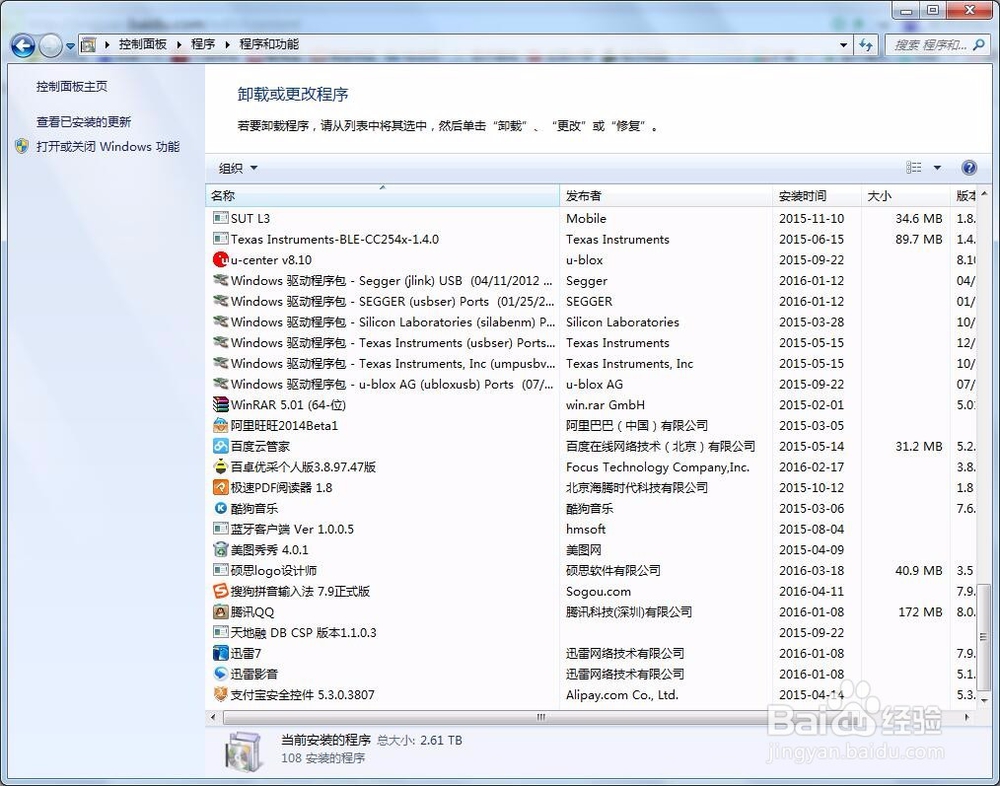
Task: Click install date 2016-04-11 cell
Action: click(x=811, y=591)
